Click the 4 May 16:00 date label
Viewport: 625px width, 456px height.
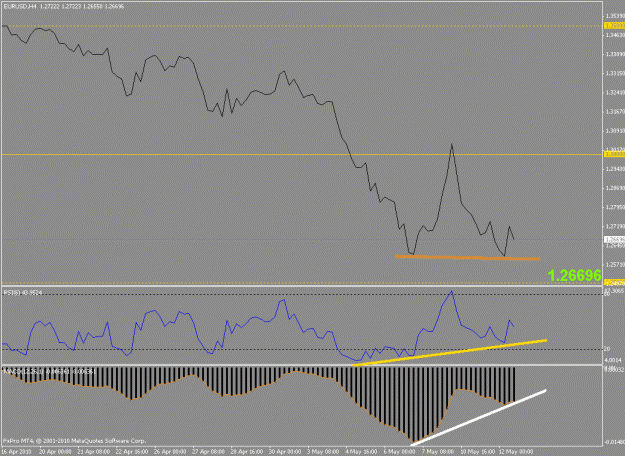tap(362, 452)
